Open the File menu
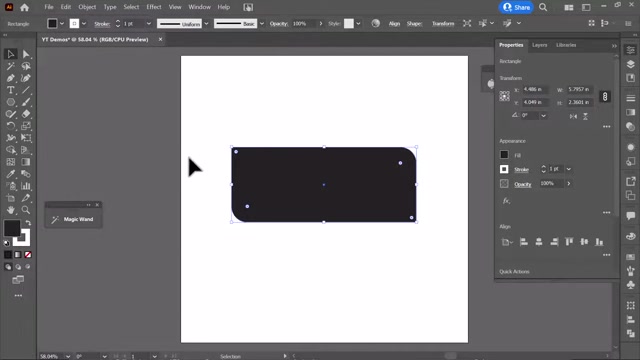This screenshot has height=360, width=640. (49, 7)
